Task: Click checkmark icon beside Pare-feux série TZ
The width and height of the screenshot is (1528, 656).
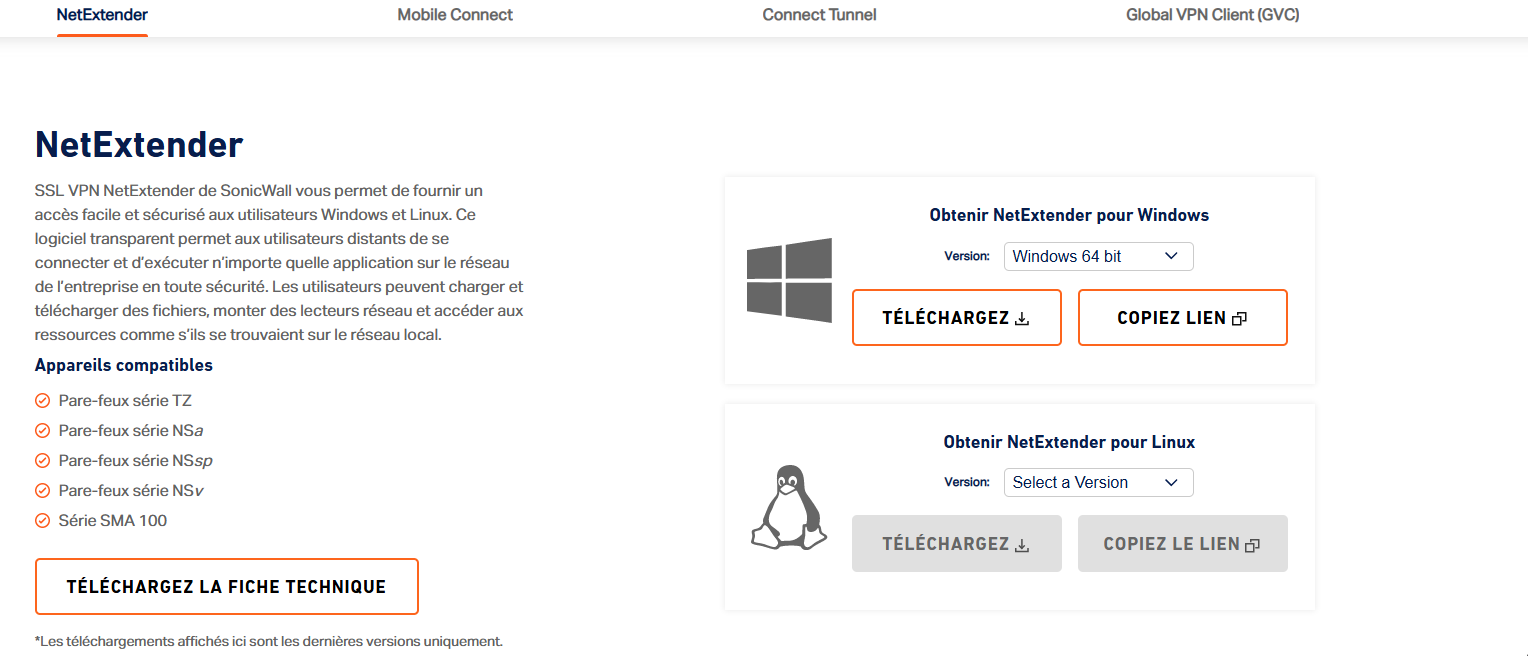Action: [43, 401]
